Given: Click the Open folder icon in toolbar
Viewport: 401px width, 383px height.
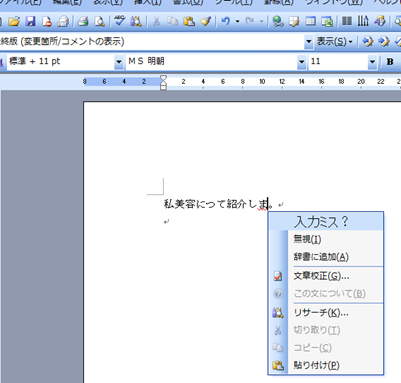Looking at the screenshot, I should tap(14, 22).
